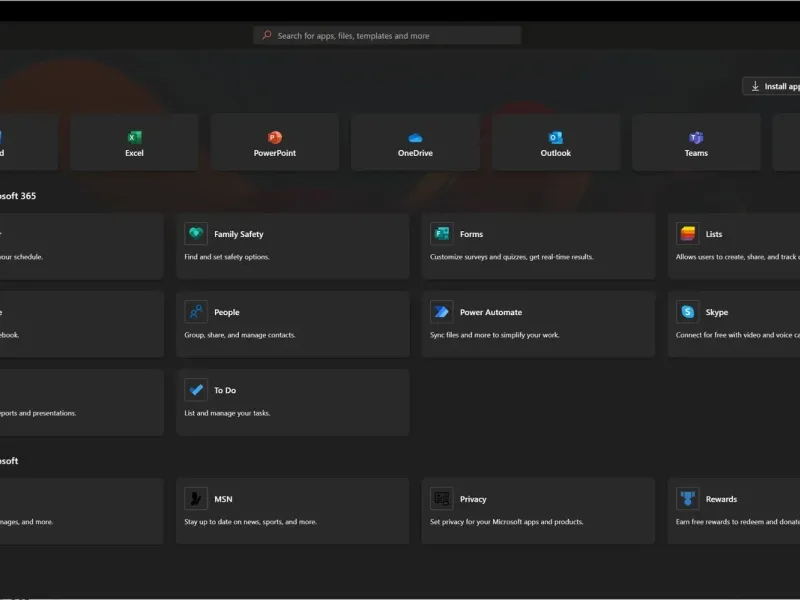This screenshot has height=600, width=800.
Task: Open the Family Safety title link
Action: (239, 234)
